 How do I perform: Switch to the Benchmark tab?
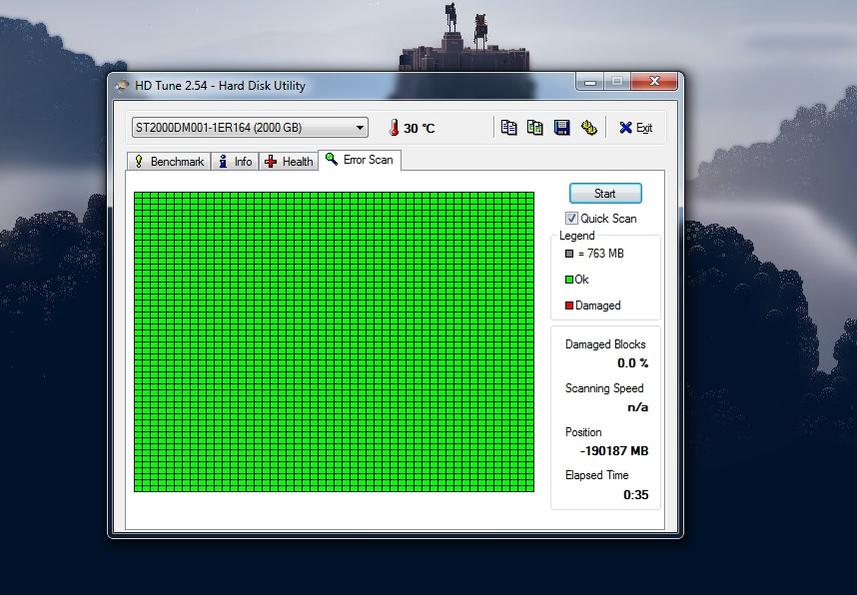point(169,162)
